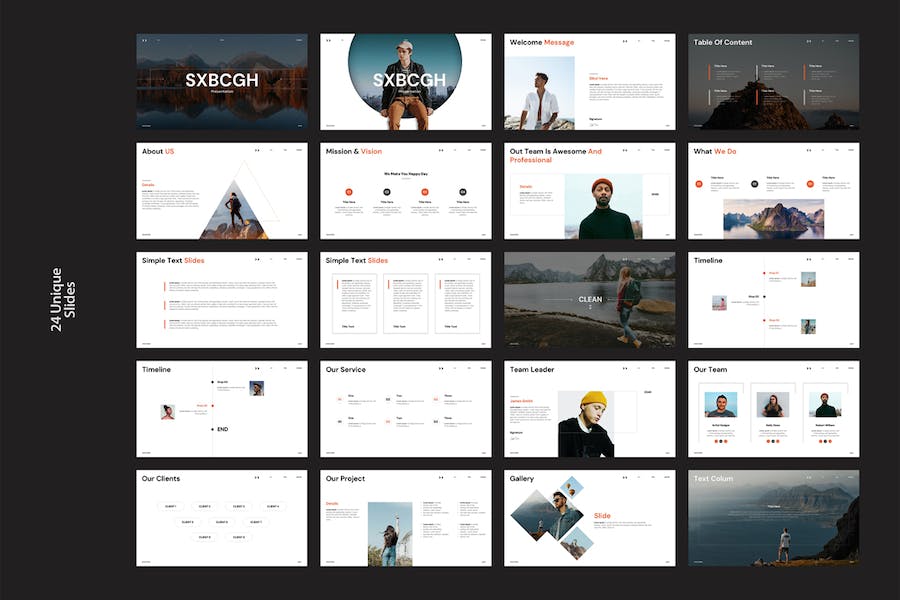900x600 pixels.
Task: Select the CLEAN lakeside hiker slide
Action: (x=589, y=300)
